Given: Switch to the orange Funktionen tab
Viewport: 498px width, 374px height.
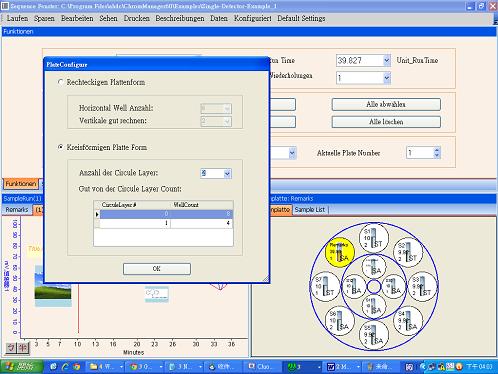Looking at the screenshot, I should (x=21, y=184).
